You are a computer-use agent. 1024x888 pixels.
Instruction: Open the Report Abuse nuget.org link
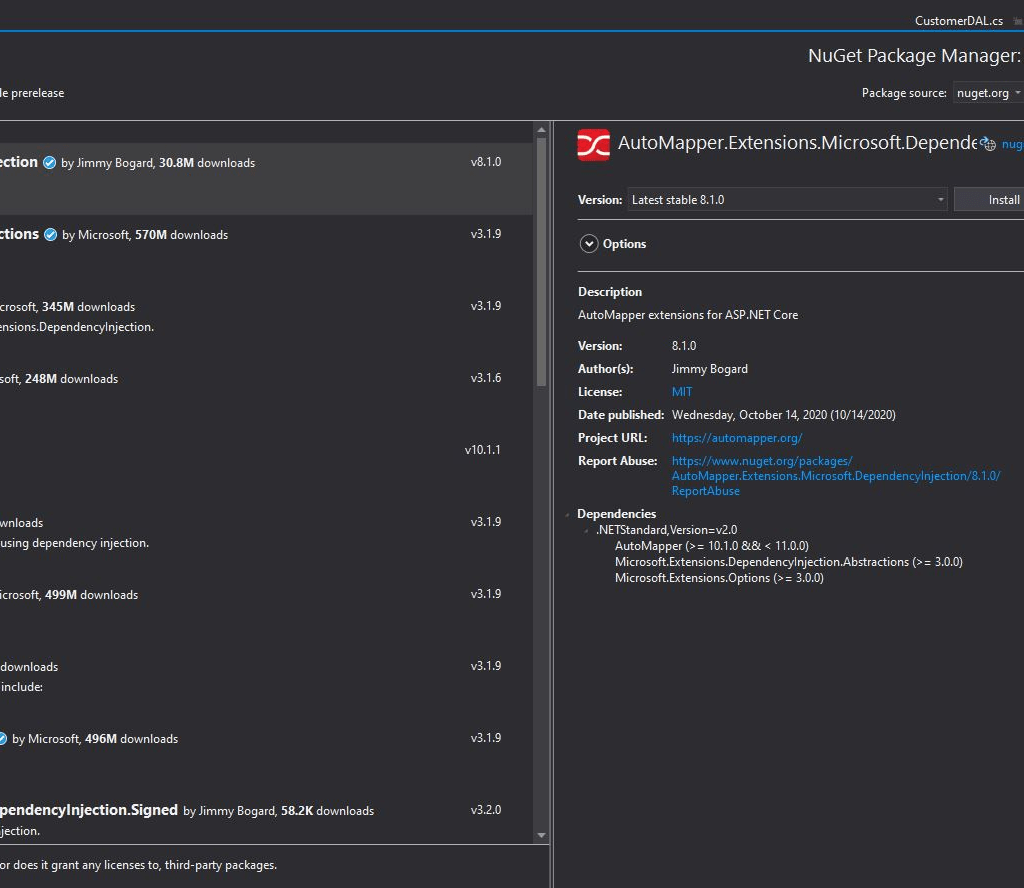coord(835,476)
